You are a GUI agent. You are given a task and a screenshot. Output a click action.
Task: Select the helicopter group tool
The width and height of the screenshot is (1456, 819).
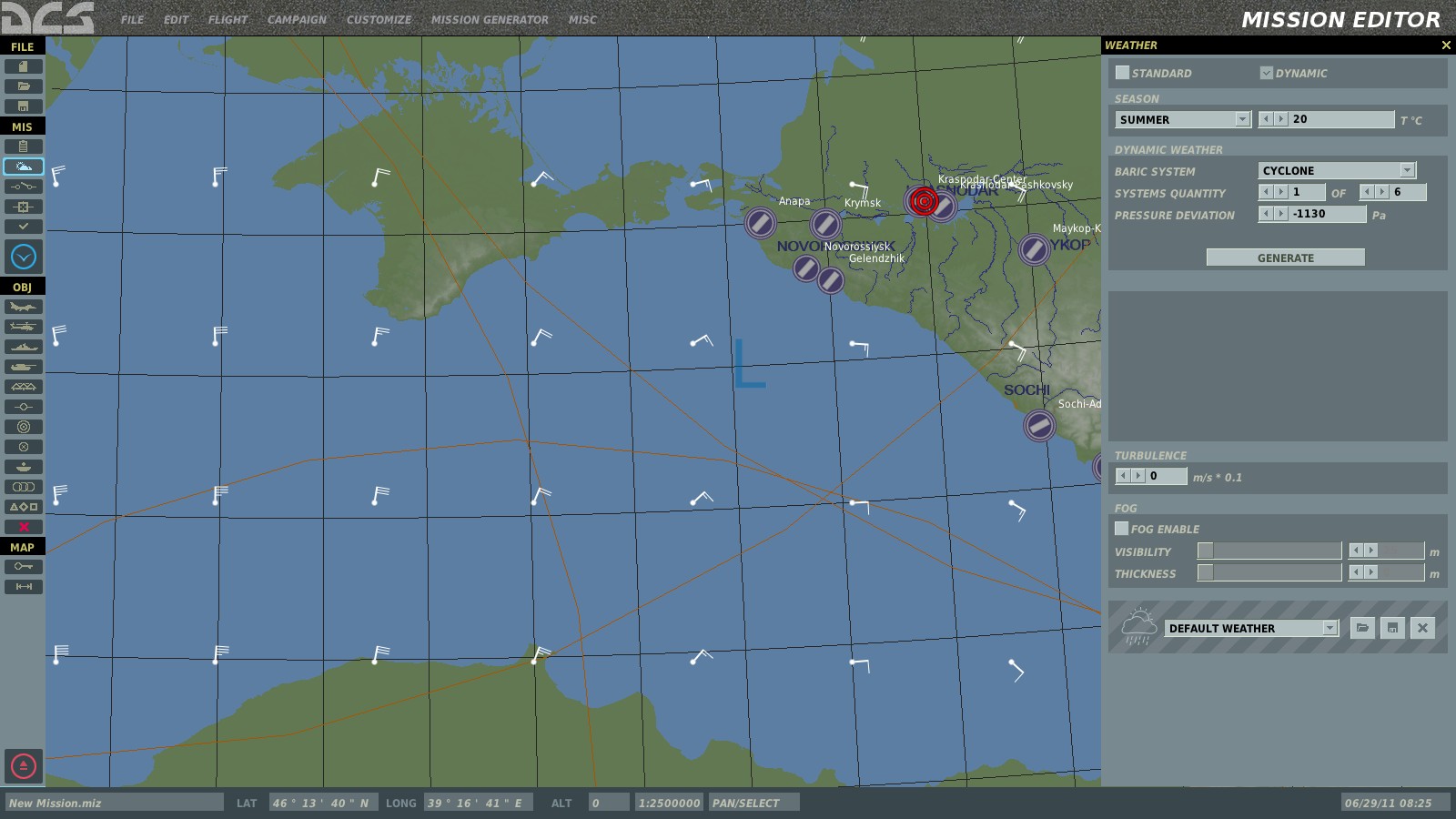24,327
